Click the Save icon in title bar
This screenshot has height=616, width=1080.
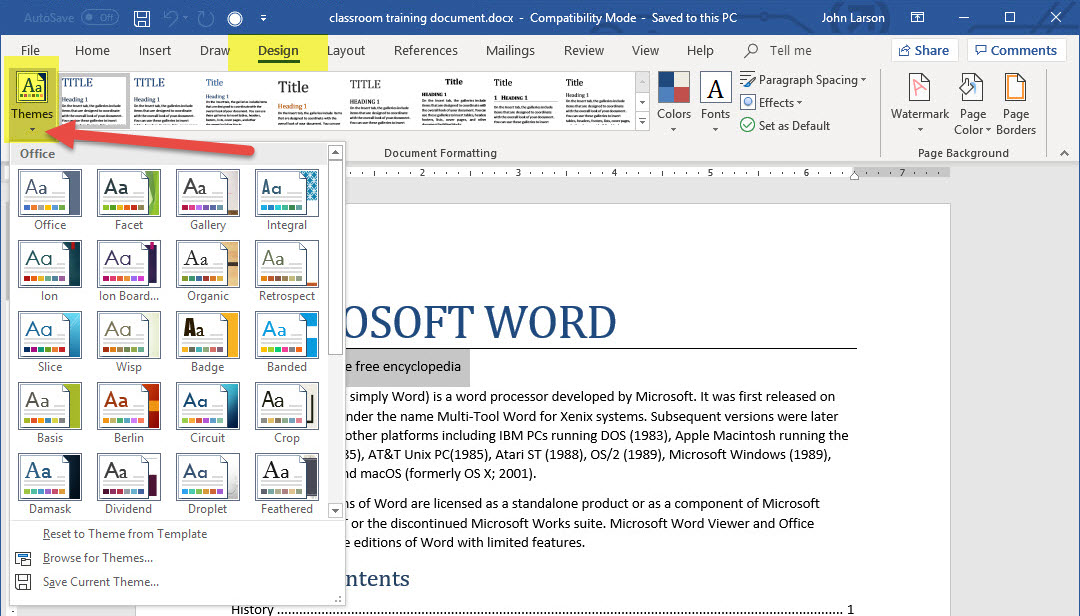click(x=142, y=18)
